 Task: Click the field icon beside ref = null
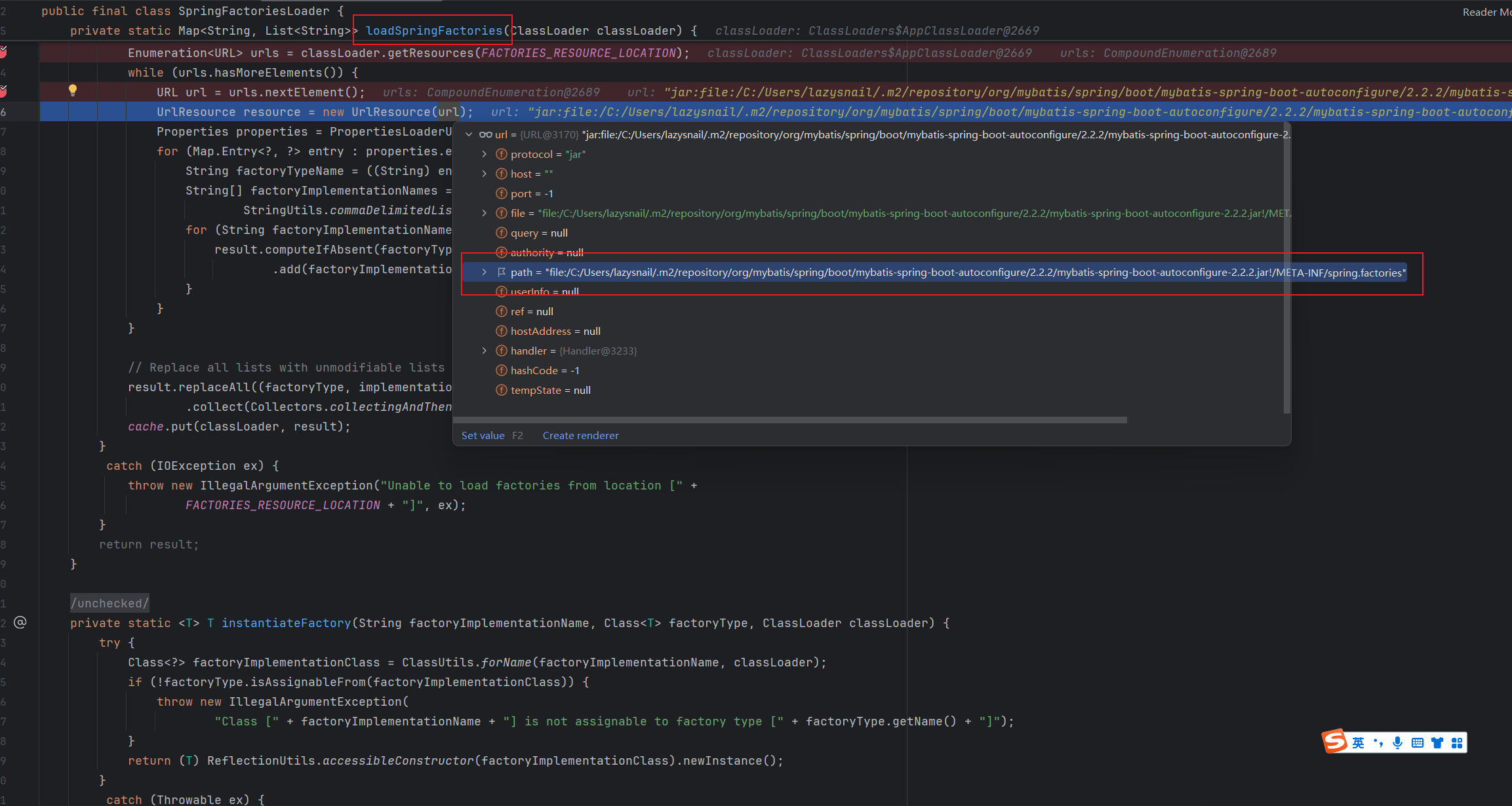click(x=502, y=312)
